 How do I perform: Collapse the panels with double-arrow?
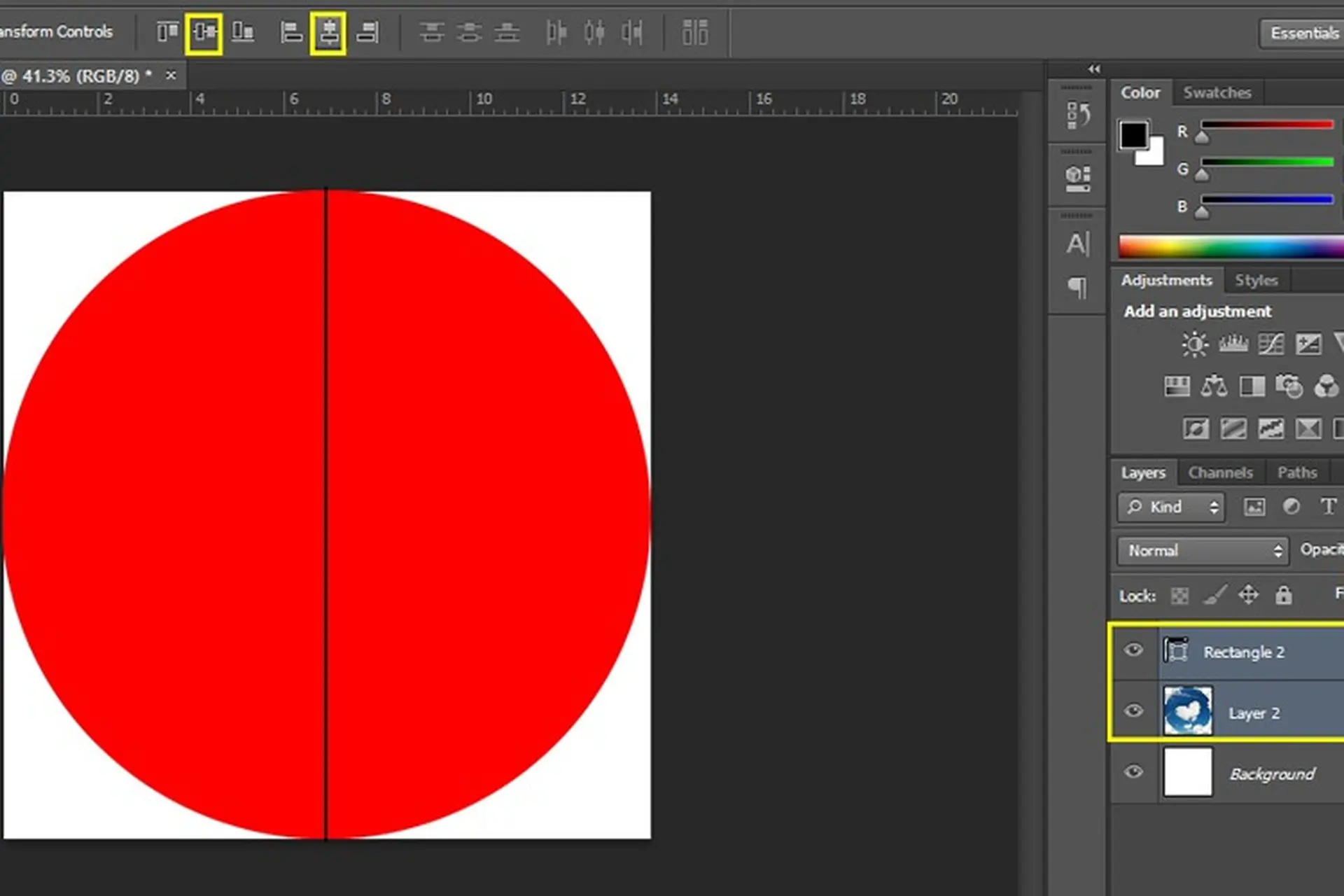coord(1094,69)
